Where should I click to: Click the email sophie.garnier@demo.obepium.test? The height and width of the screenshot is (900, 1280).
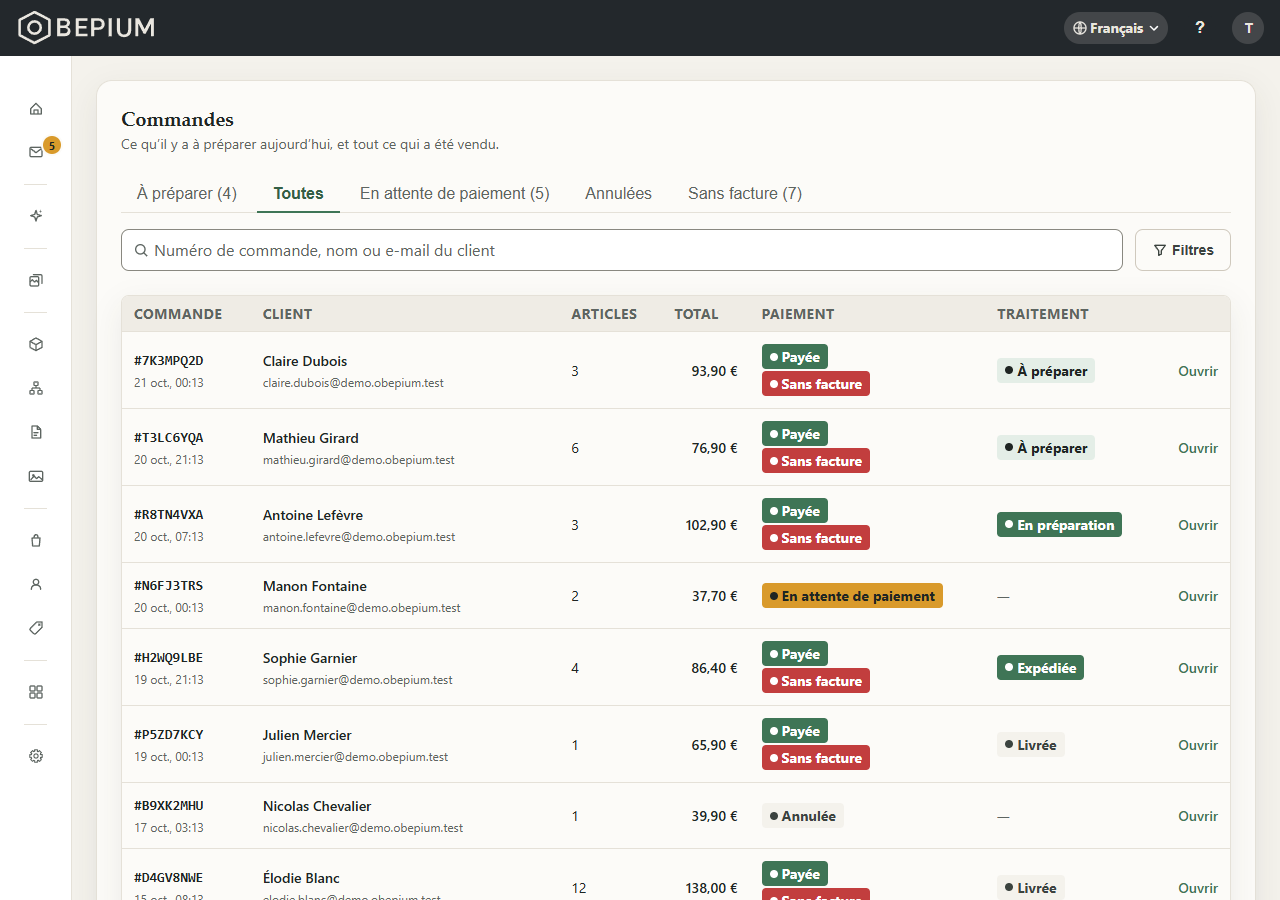point(358,680)
